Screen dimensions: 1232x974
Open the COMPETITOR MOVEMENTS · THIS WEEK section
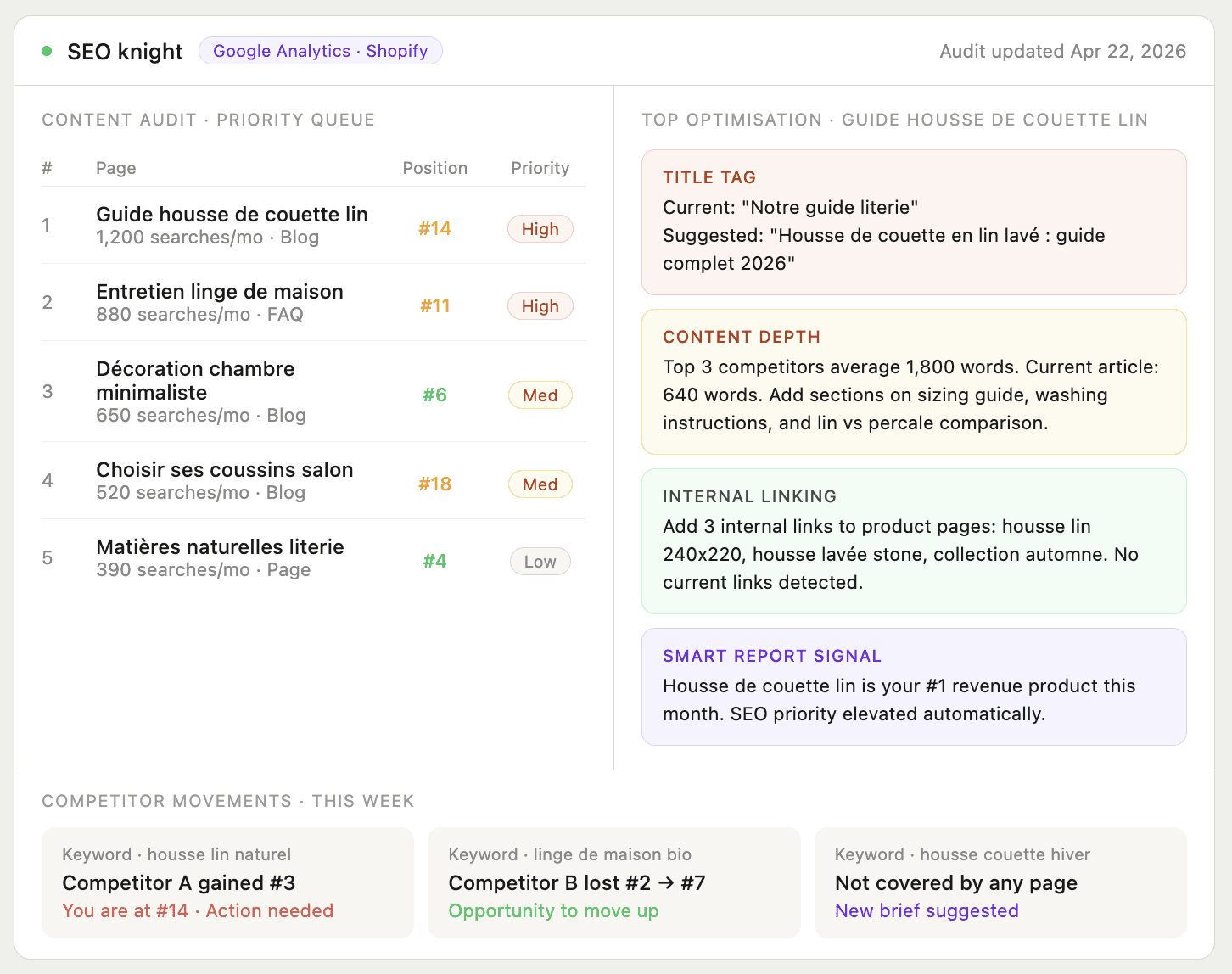click(227, 801)
